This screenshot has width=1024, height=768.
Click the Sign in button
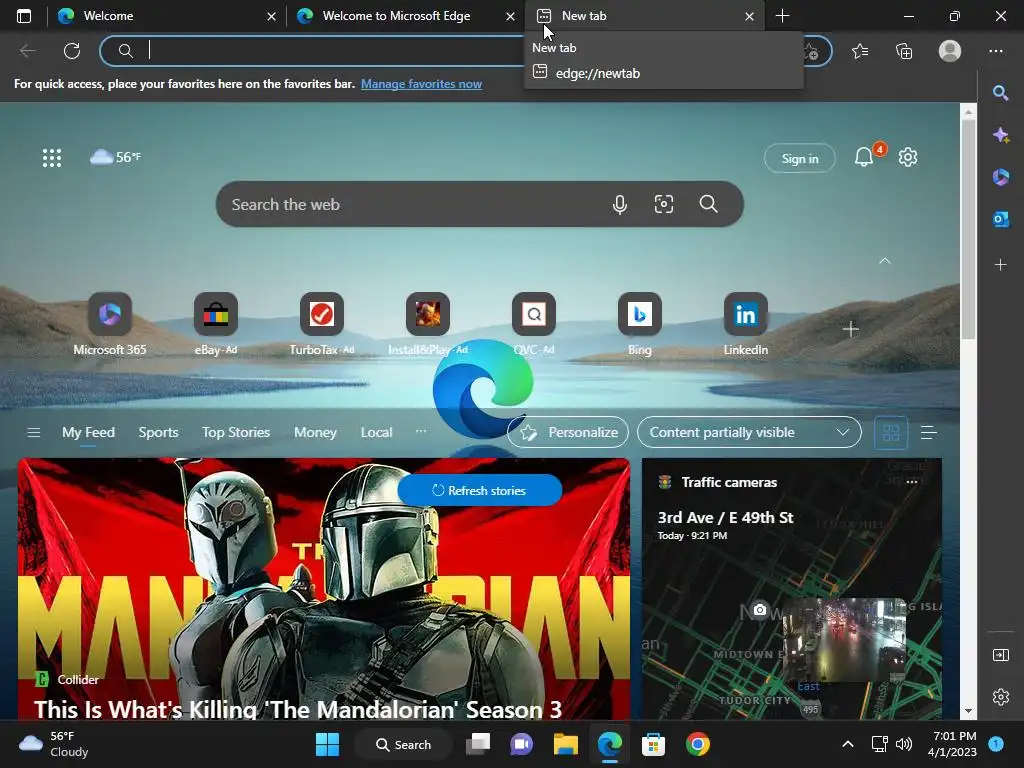coord(800,159)
